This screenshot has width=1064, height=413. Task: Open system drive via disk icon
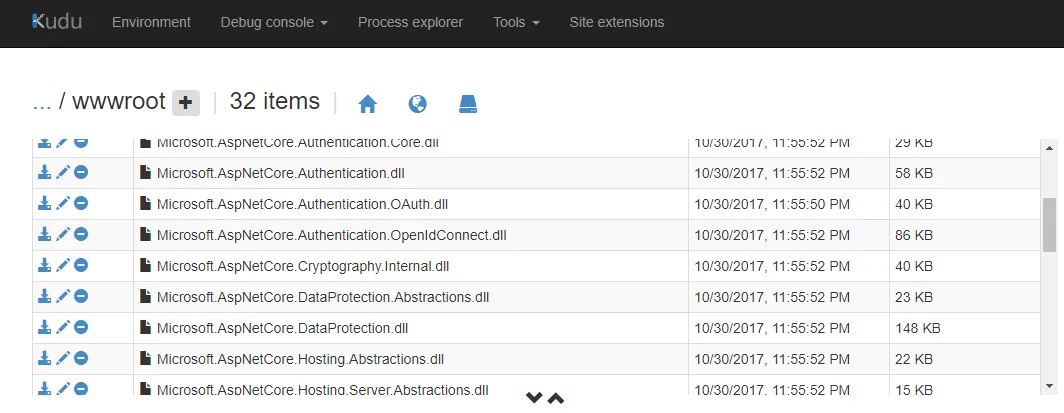pyautogui.click(x=468, y=104)
